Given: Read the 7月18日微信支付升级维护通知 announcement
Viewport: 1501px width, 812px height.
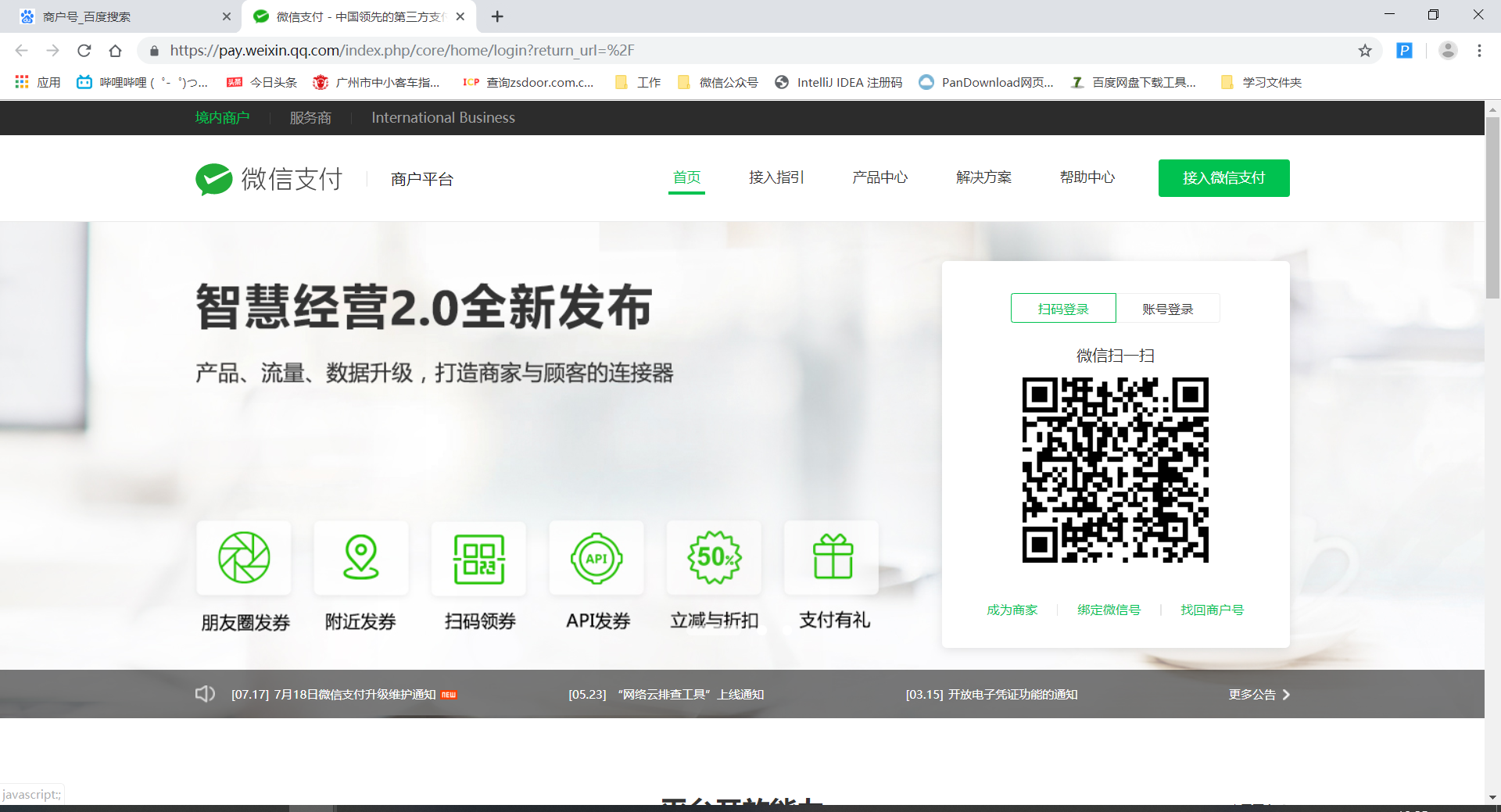Looking at the screenshot, I should click(334, 694).
